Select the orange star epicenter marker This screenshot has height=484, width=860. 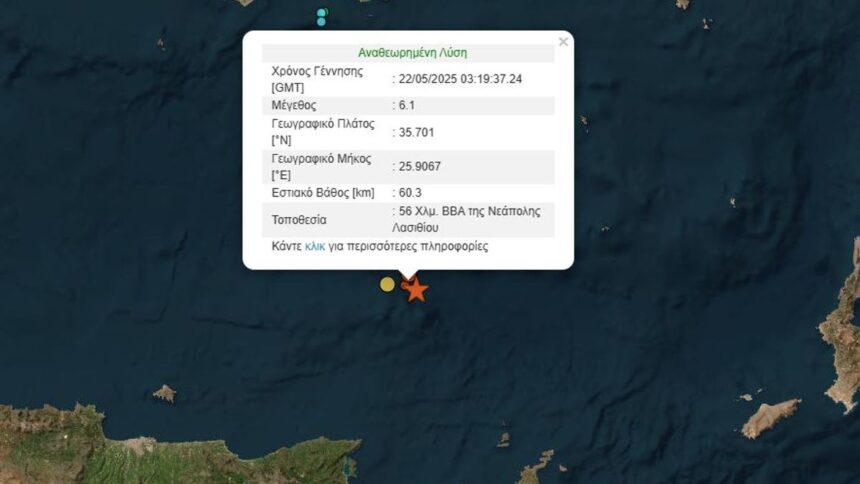coord(416,290)
